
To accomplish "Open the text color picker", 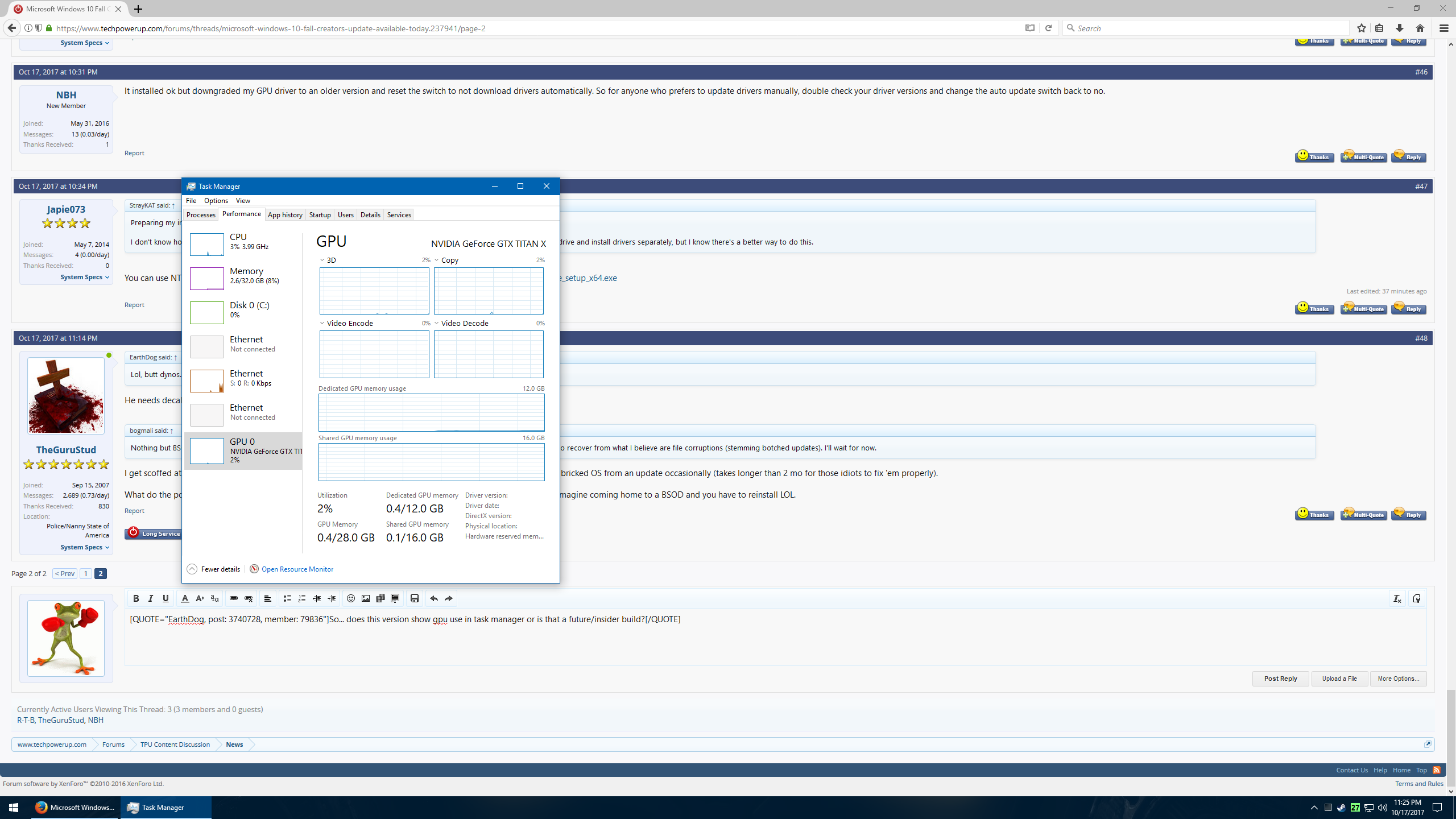I will point(184,598).
